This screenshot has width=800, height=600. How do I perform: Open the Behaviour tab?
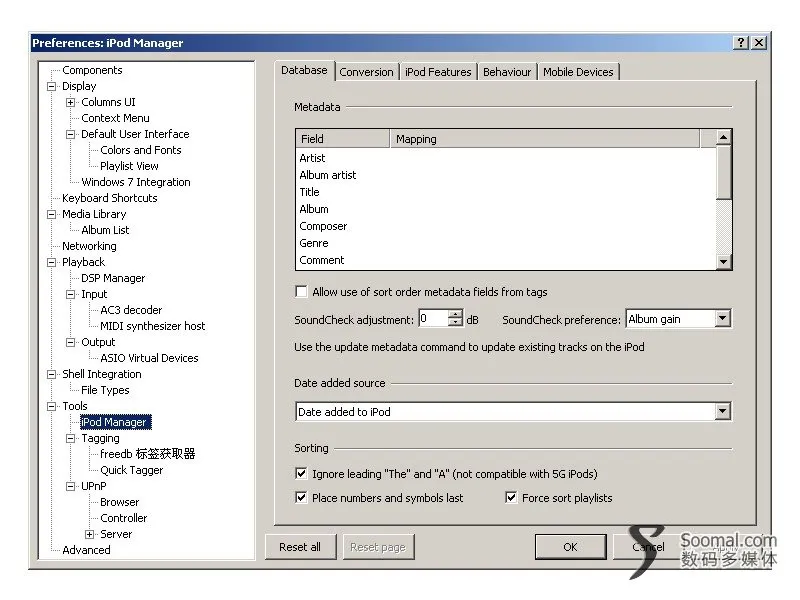[x=507, y=72]
